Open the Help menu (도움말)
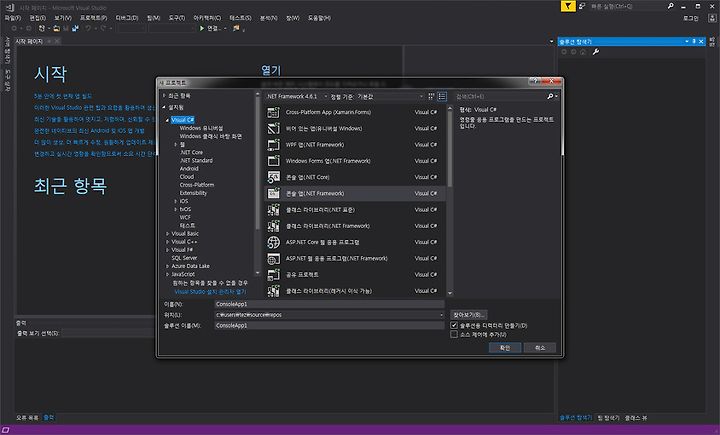 [x=319, y=18]
